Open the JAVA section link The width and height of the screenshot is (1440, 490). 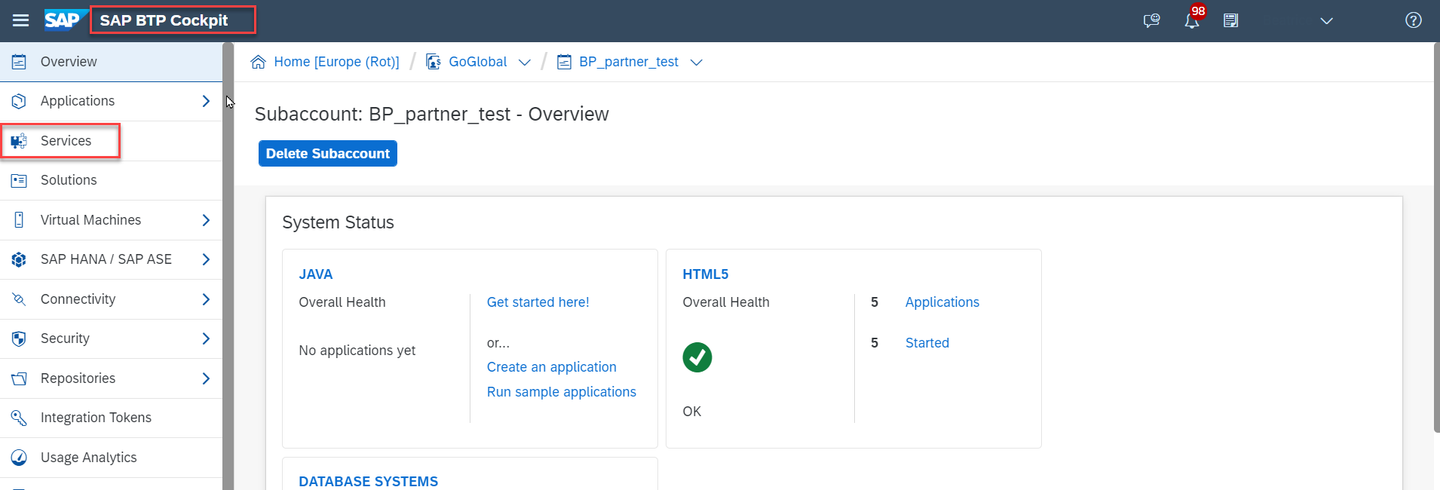click(x=316, y=274)
